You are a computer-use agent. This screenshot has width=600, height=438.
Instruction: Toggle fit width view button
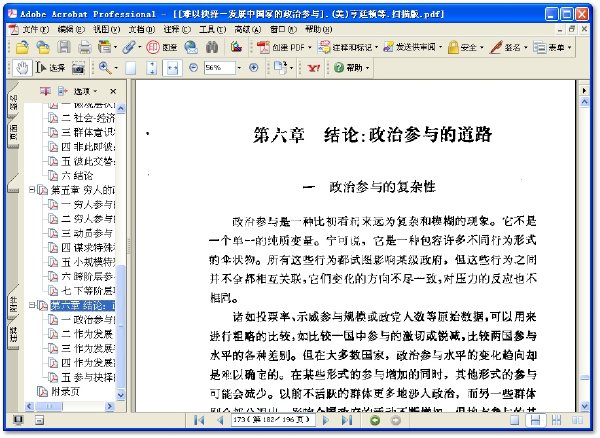coord(173,68)
